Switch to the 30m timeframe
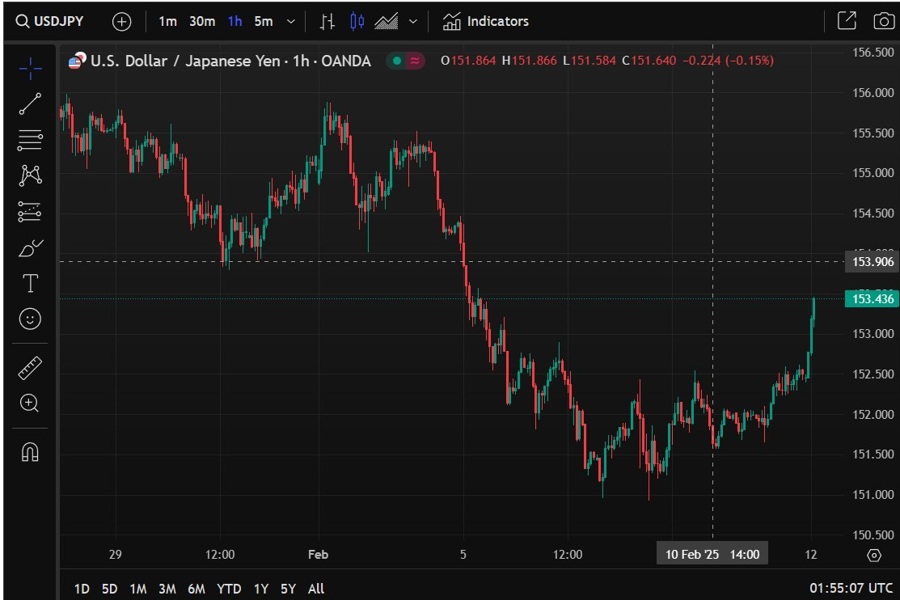900x600 pixels. click(202, 21)
